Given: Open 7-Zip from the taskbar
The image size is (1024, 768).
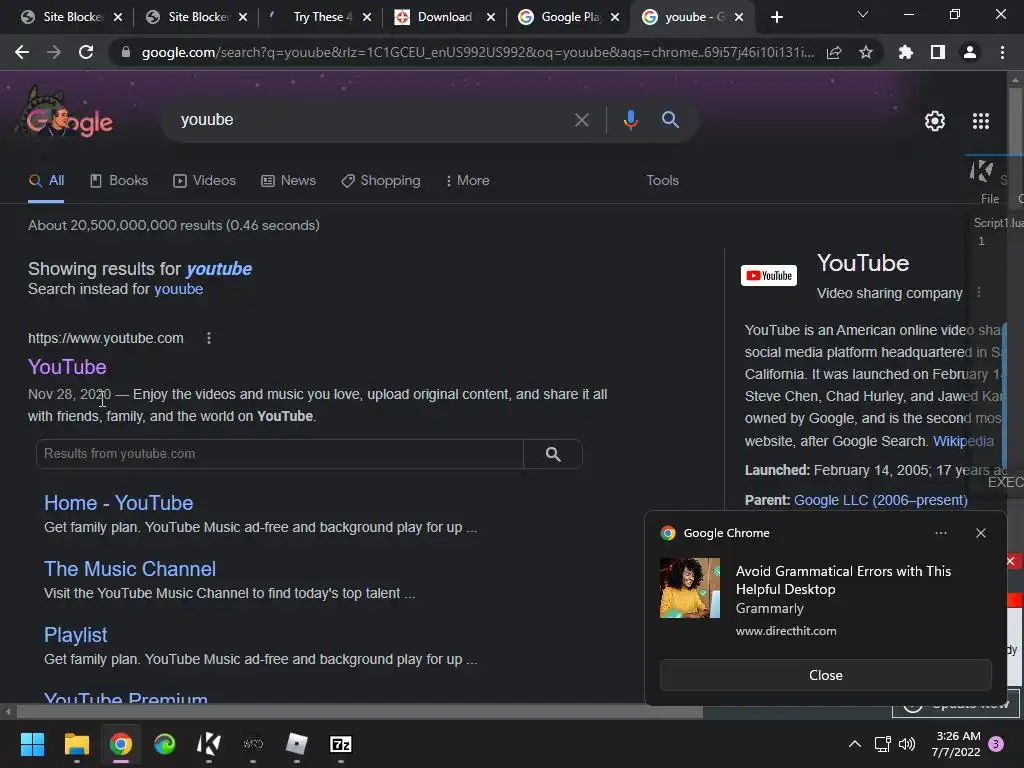Looking at the screenshot, I should 341,744.
